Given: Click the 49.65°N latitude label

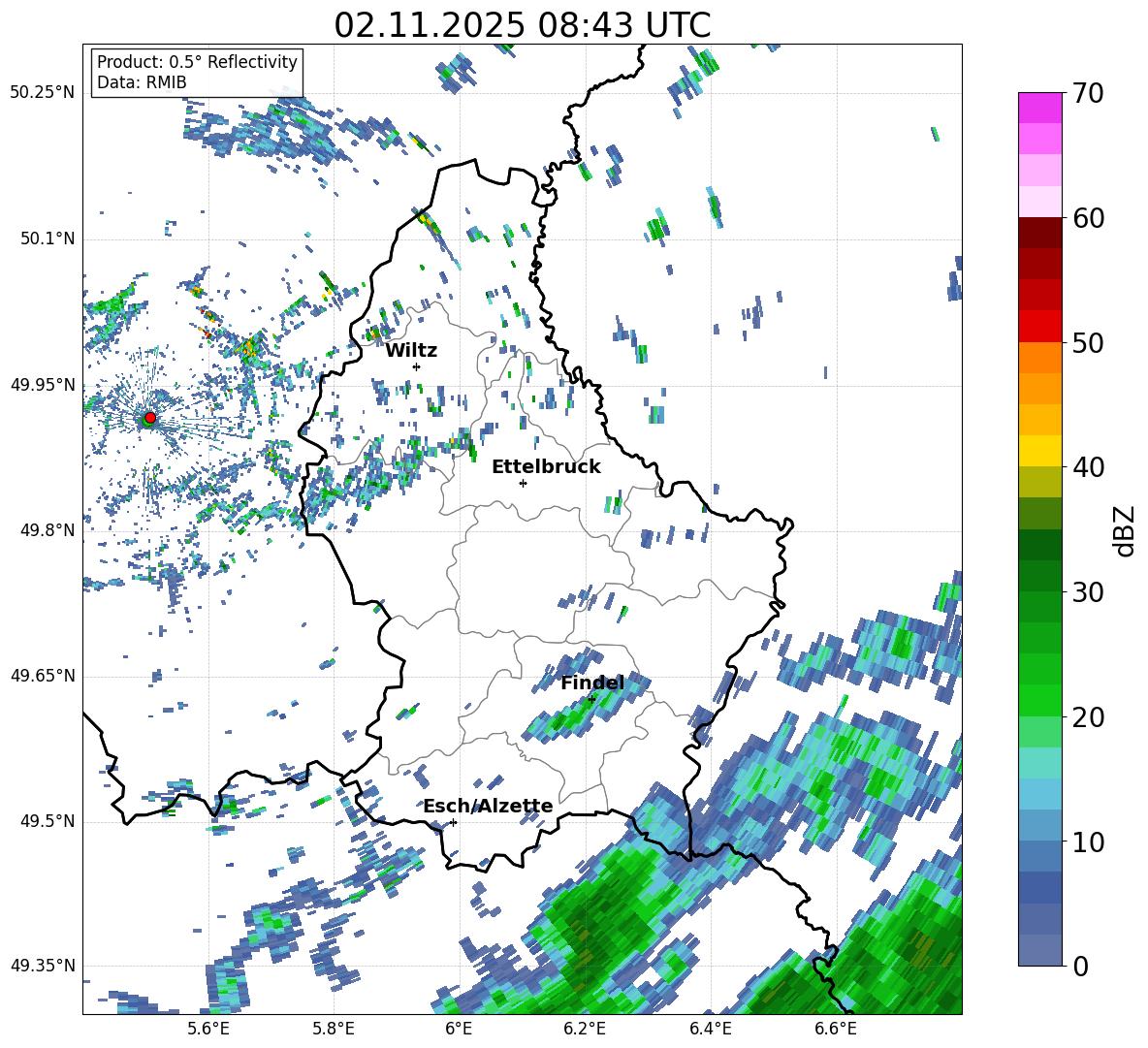Looking at the screenshot, I should (x=43, y=676).
